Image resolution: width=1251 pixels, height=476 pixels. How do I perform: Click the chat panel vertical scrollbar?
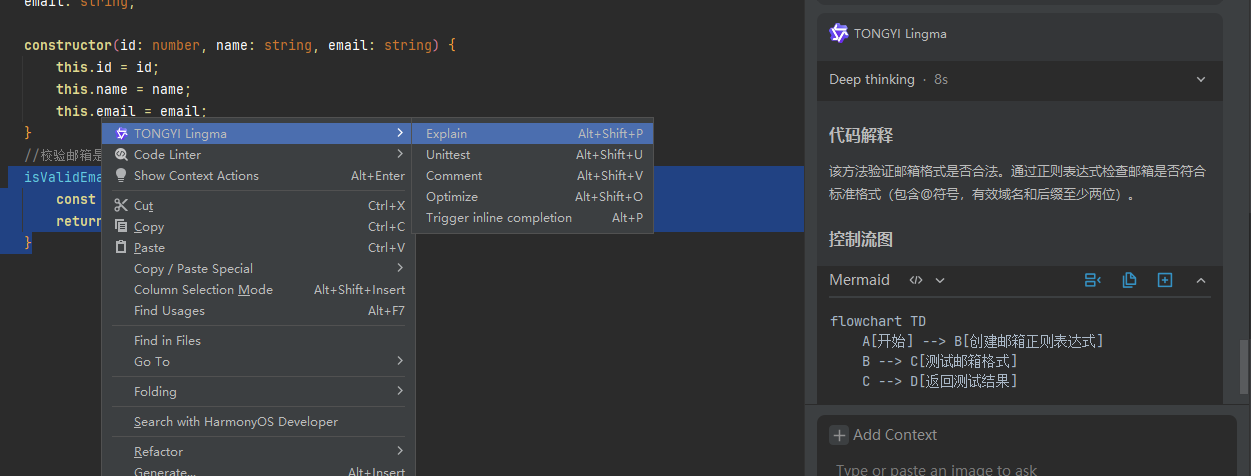[x=1245, y=365]
